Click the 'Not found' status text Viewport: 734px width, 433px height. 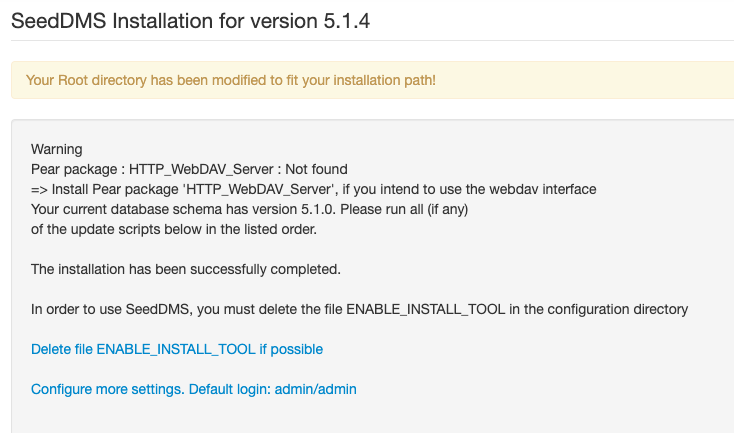tap(316, 169)
